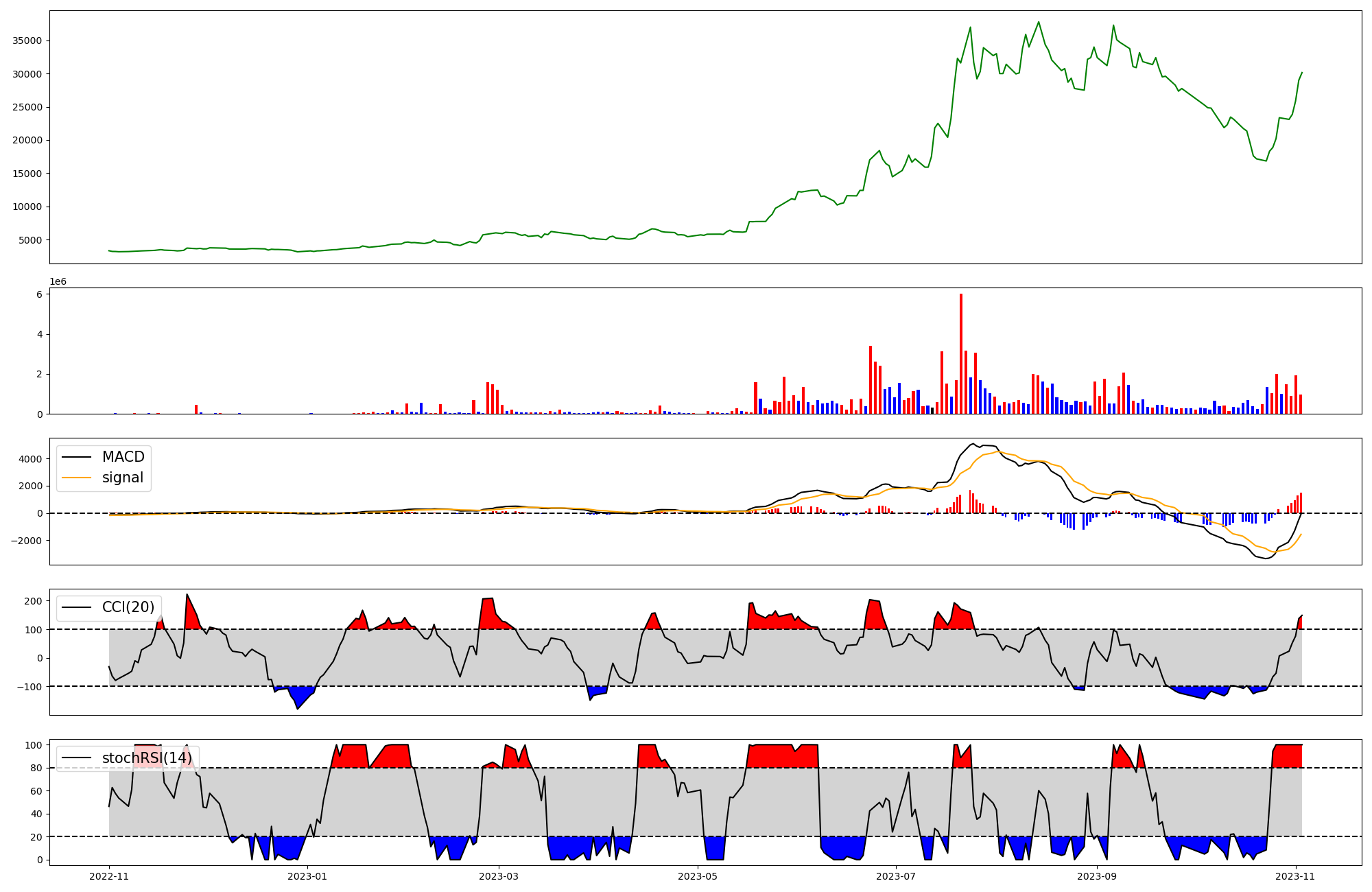The width and height of the screenshot is (1372, 892).
Task: Click the 2023-11 date tick label
Action: [x=1296, y=876]
